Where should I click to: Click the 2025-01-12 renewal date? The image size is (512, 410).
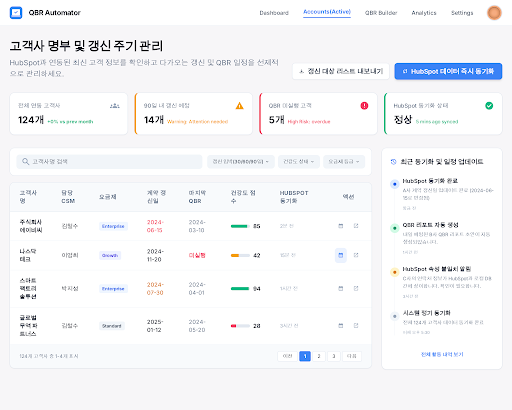(155, 326)
